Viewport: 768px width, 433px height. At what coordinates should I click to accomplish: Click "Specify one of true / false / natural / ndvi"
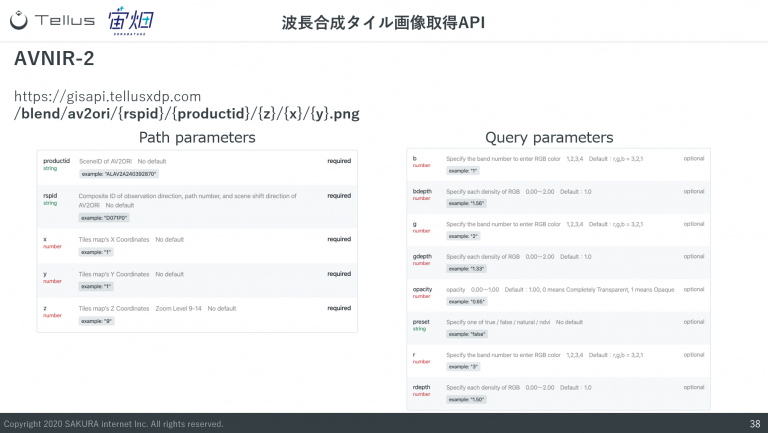[x=498, y=322]
